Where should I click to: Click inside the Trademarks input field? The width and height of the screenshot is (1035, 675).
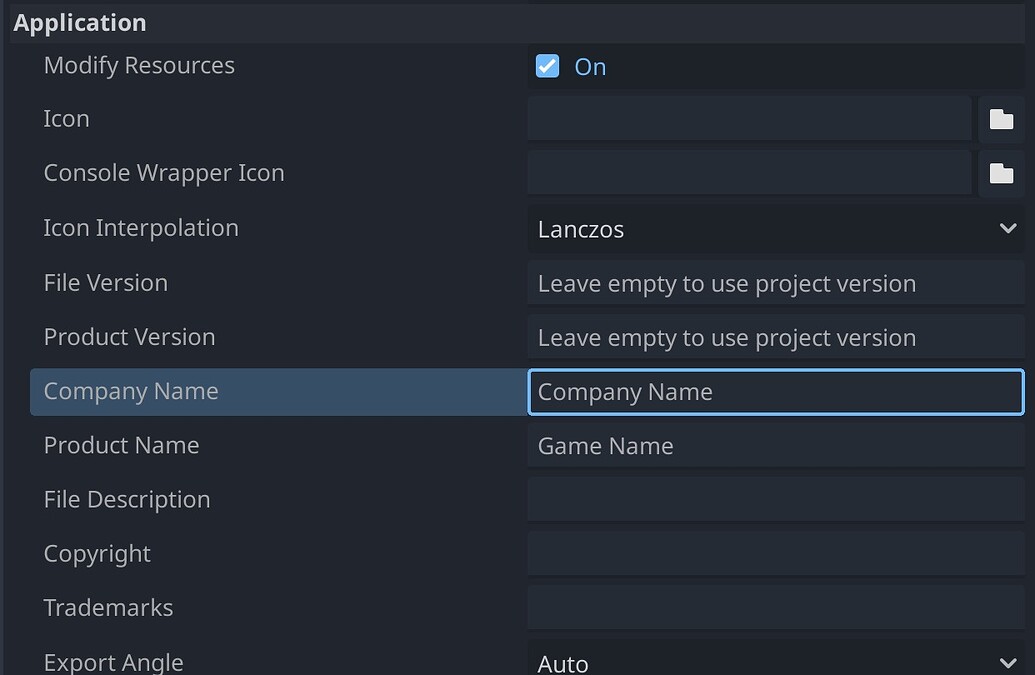tap(775, 607)
